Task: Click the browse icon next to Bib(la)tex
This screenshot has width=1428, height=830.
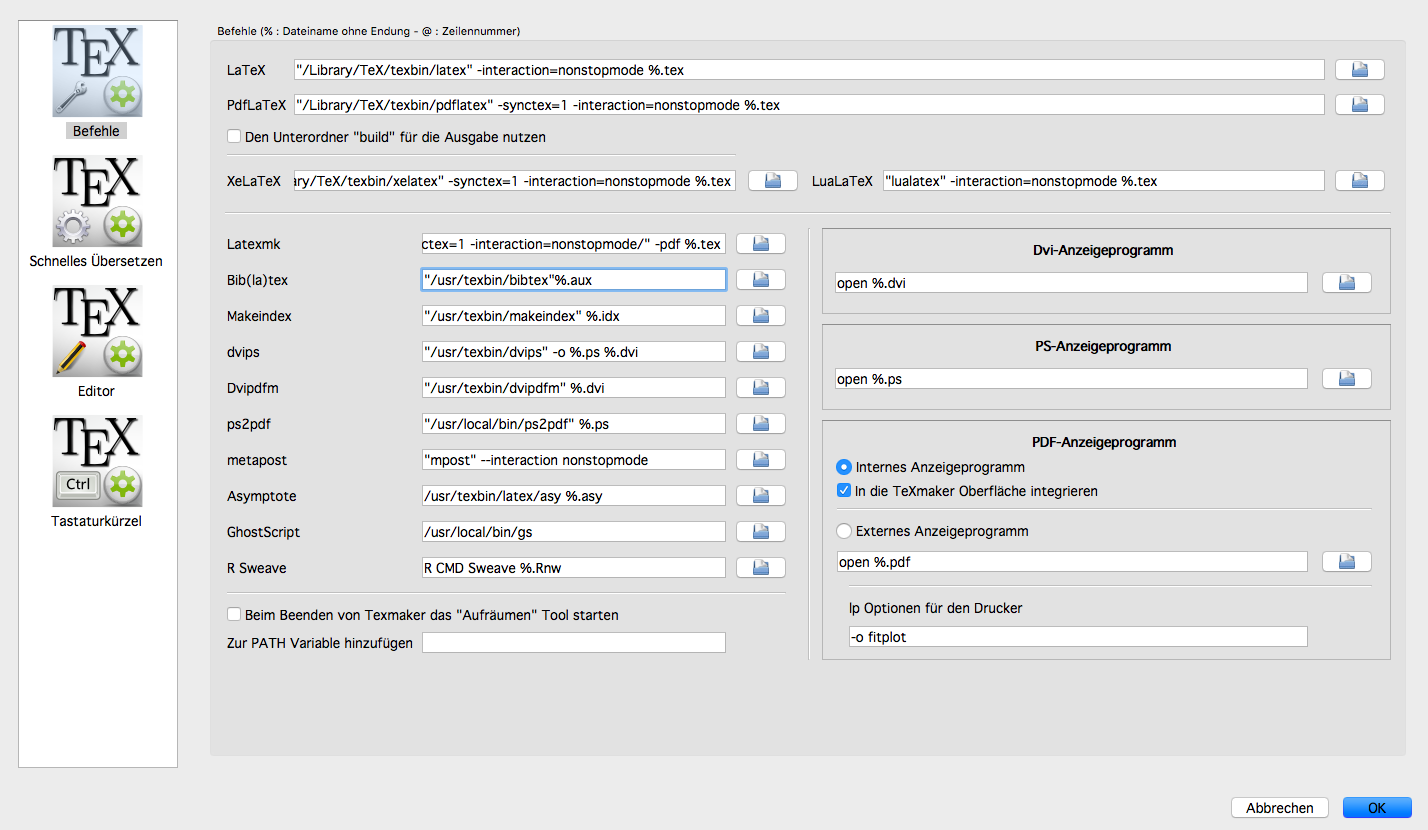Action: click(x=761, y=280)
